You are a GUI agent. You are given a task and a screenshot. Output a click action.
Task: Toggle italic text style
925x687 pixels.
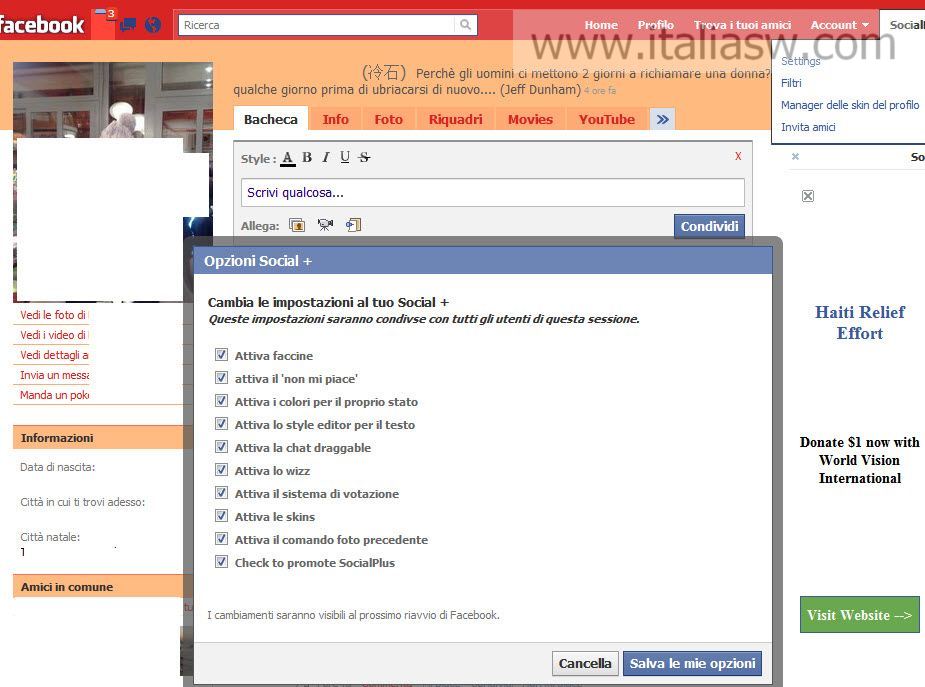pyautogui.click(x=326, y=157)
